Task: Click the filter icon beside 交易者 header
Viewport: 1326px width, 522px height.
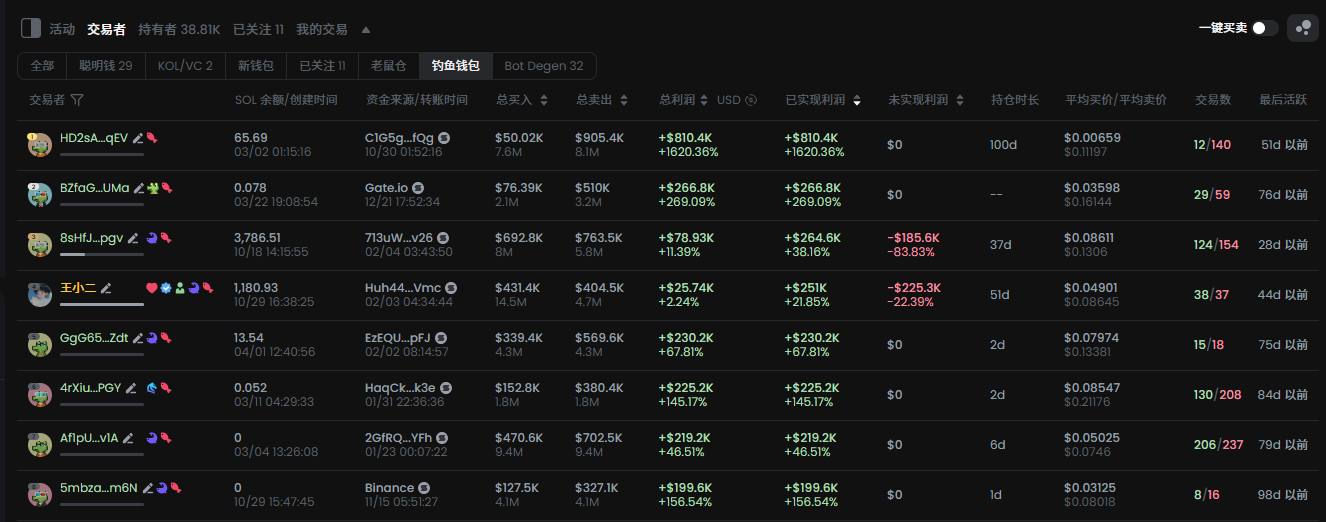Action: point(77,100)
